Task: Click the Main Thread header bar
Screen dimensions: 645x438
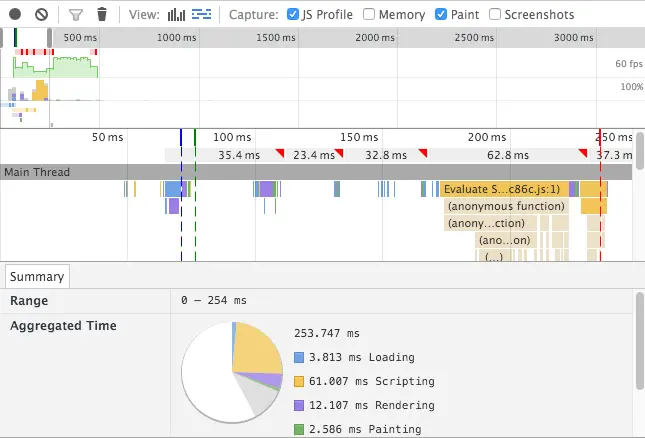Action: pyautogui.click(x=316, y=172)
